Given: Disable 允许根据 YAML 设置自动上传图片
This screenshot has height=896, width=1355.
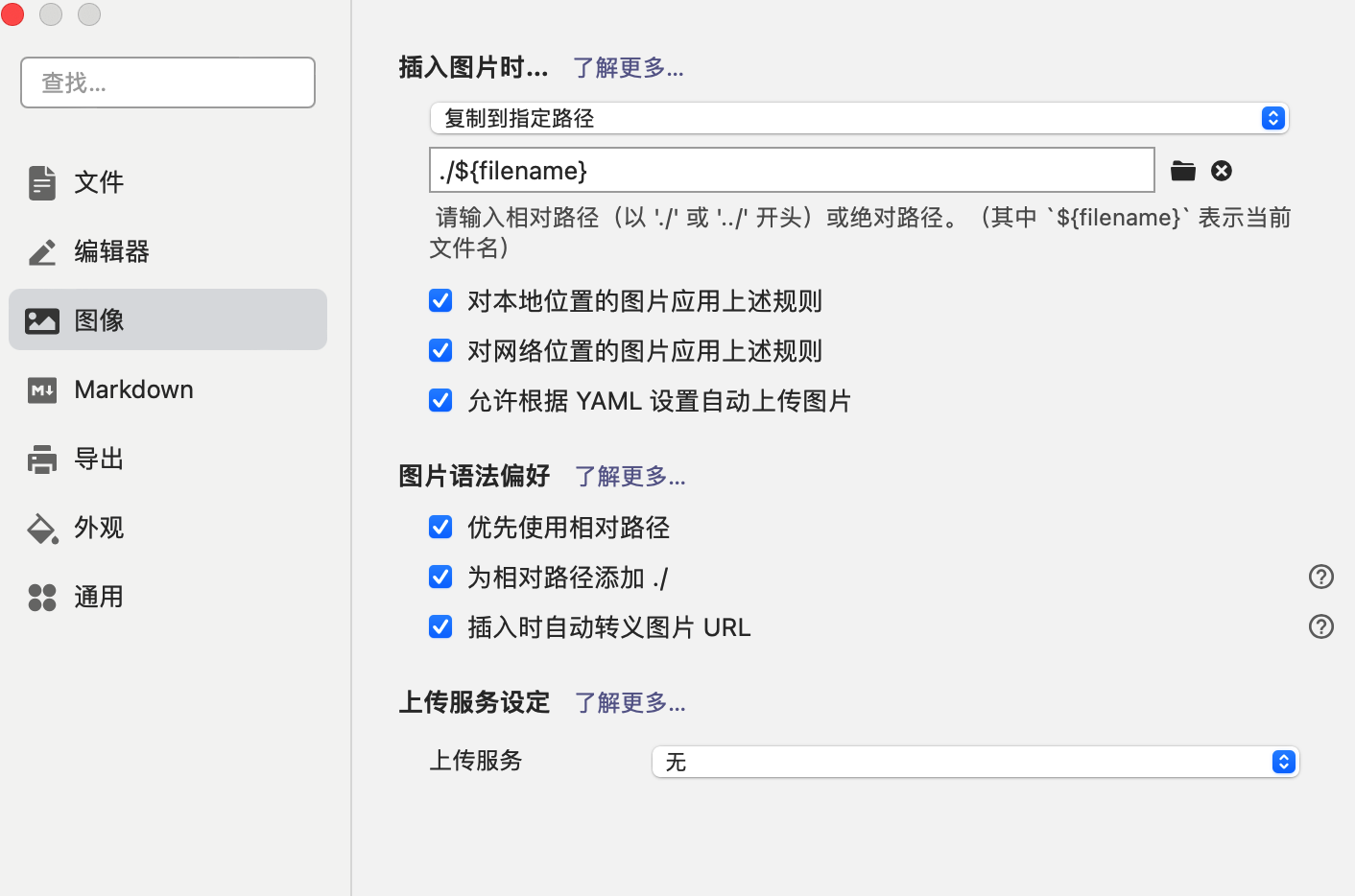Looking at the screenshot, I should (x=440, y=401).
